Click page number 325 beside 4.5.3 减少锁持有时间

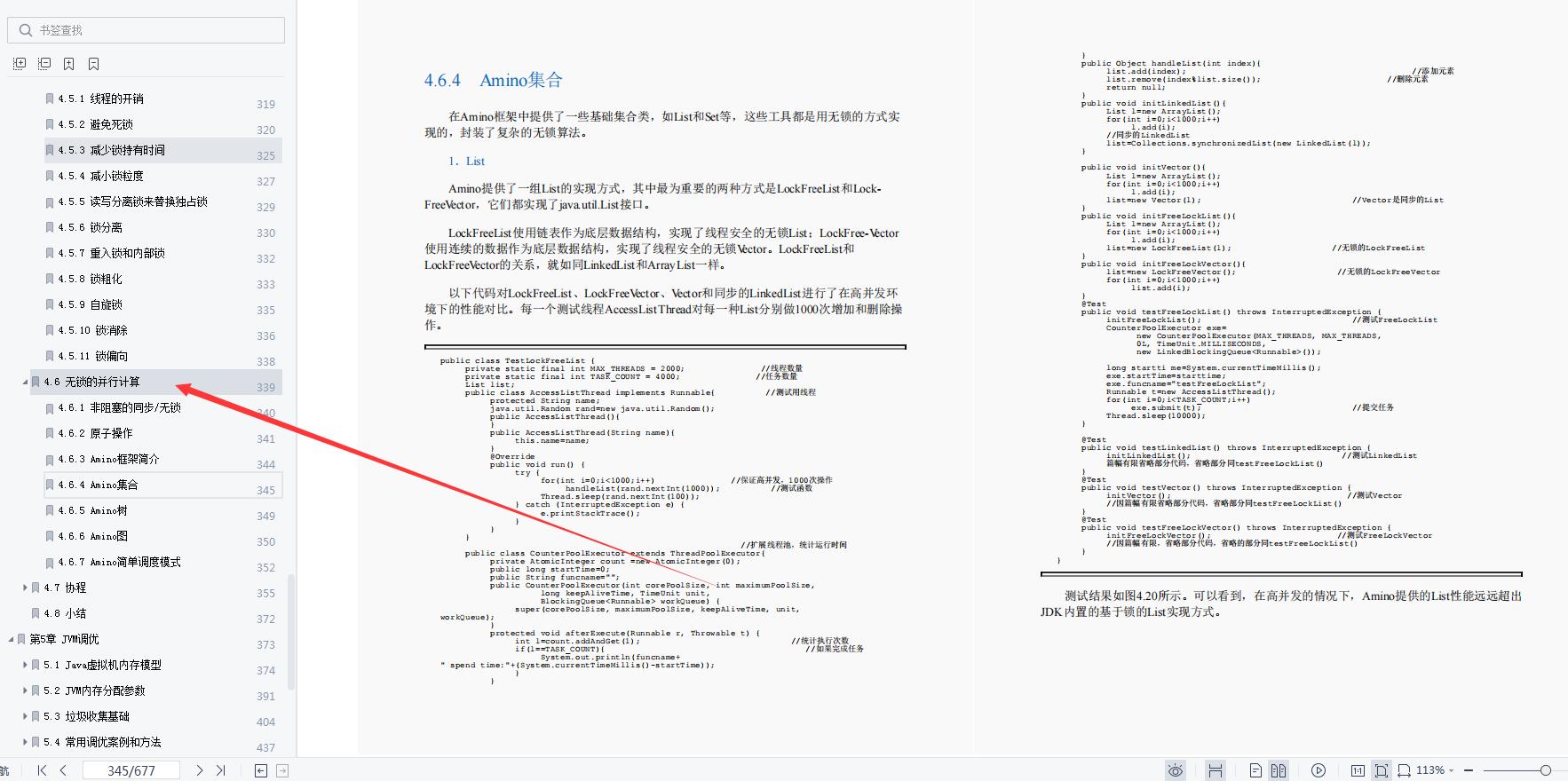[265, 155]
